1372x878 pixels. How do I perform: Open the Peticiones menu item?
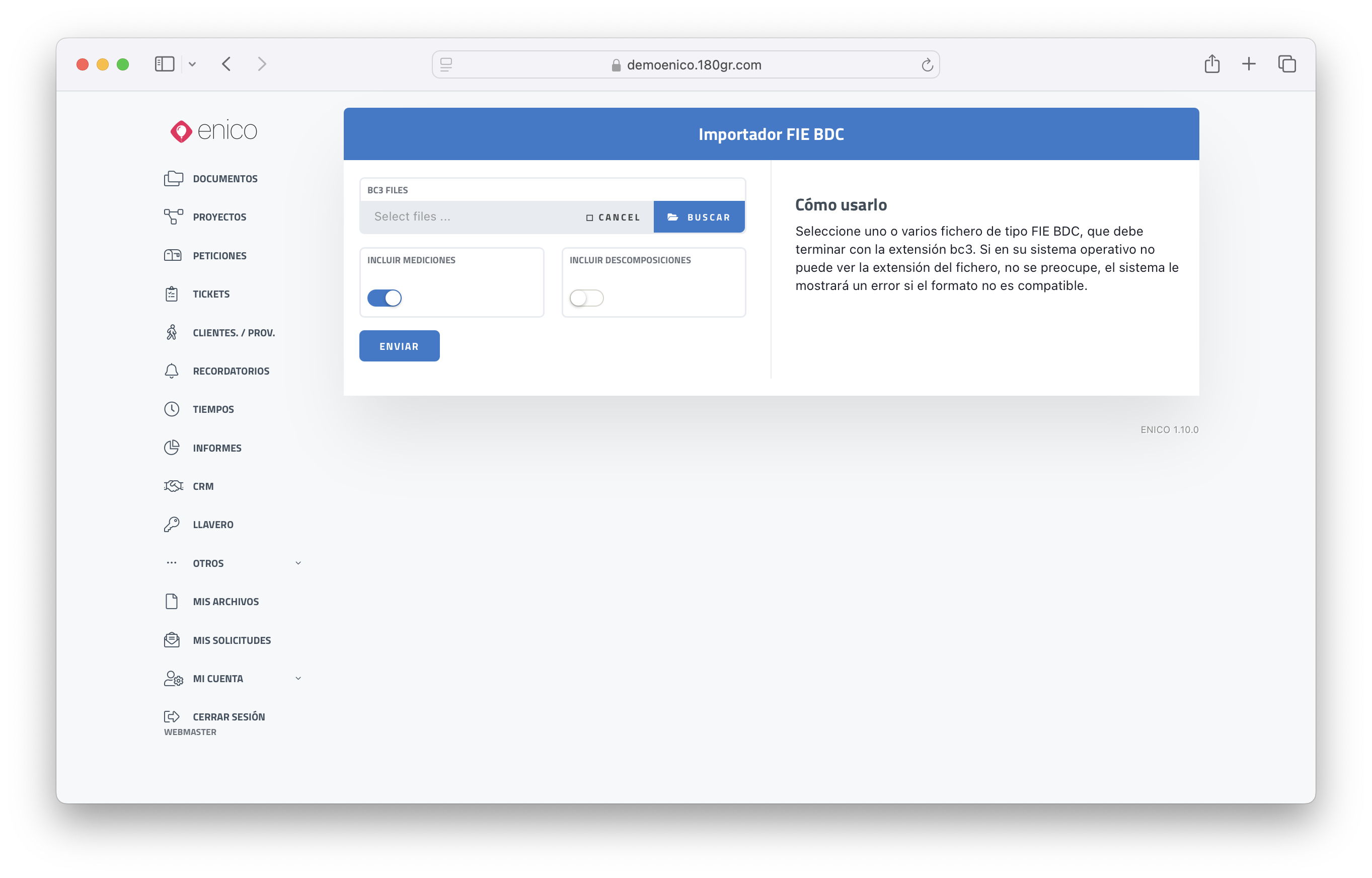tap(219, 255)
